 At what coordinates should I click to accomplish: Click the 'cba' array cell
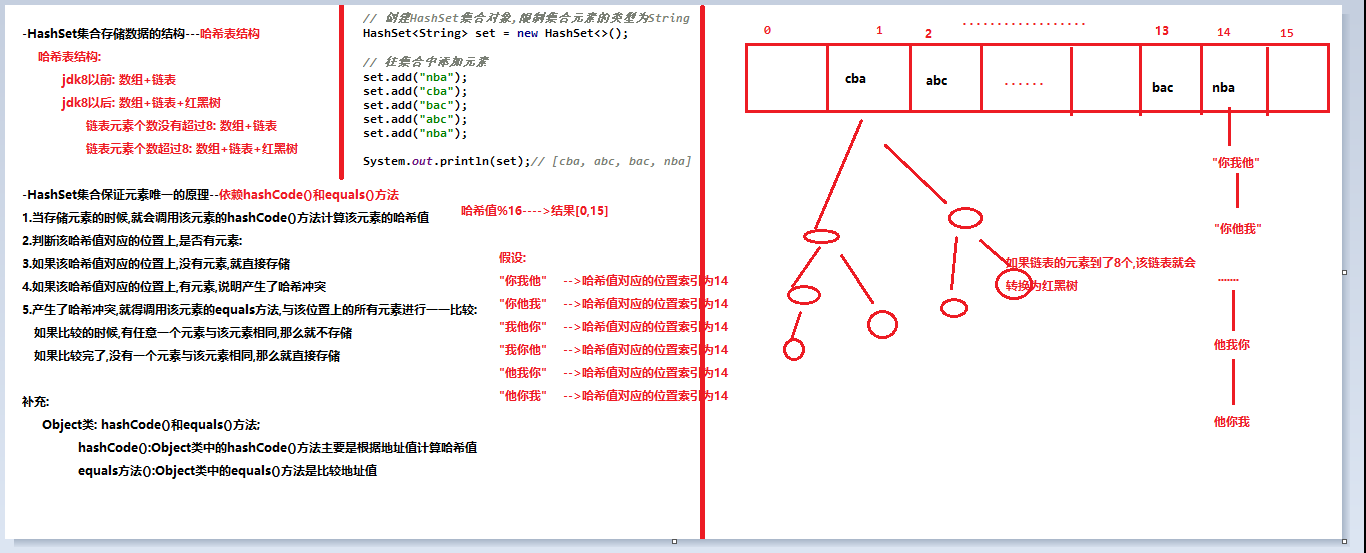tap(868, 78)
